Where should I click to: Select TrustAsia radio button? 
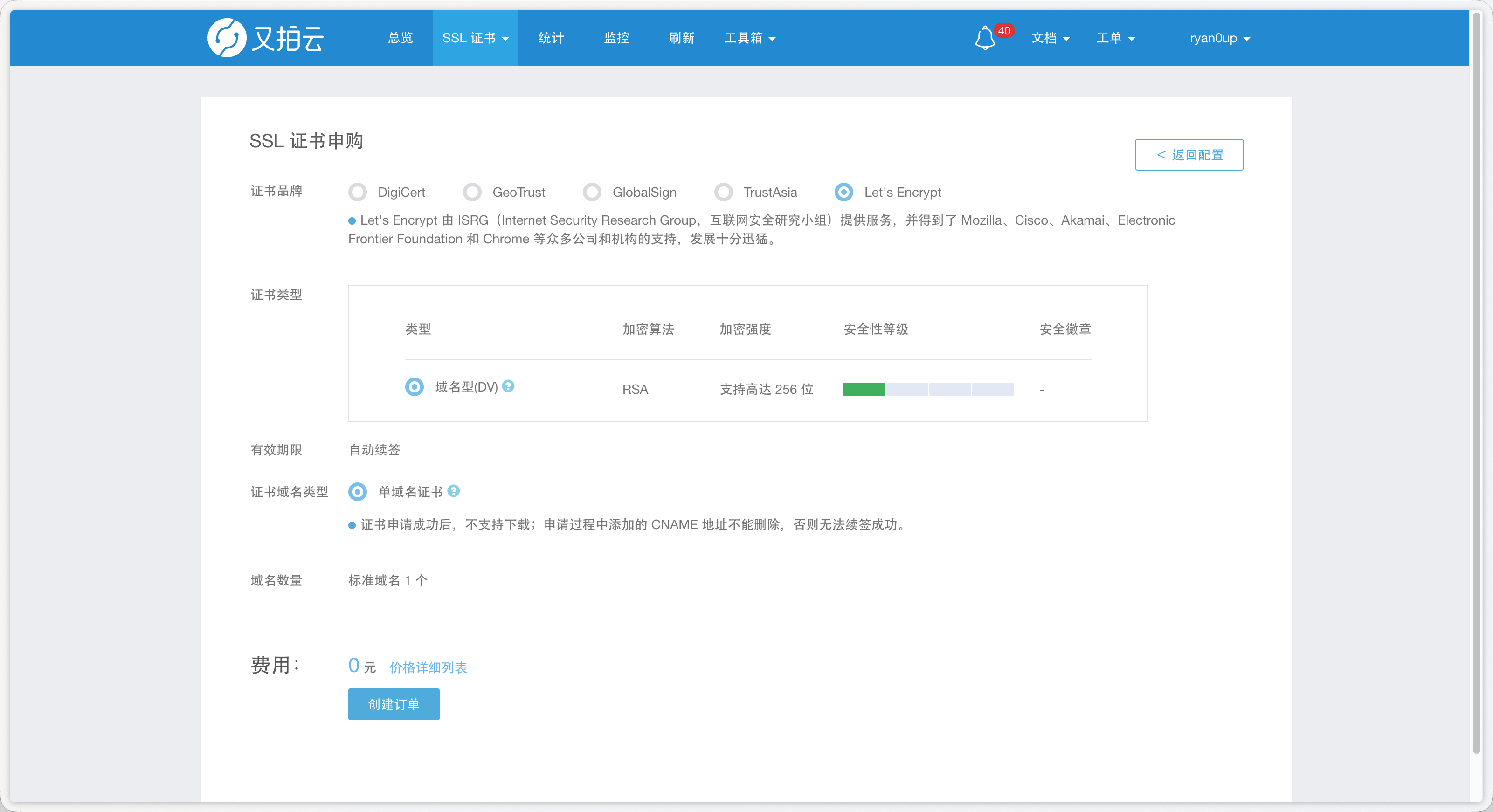(x=723, y=192)
